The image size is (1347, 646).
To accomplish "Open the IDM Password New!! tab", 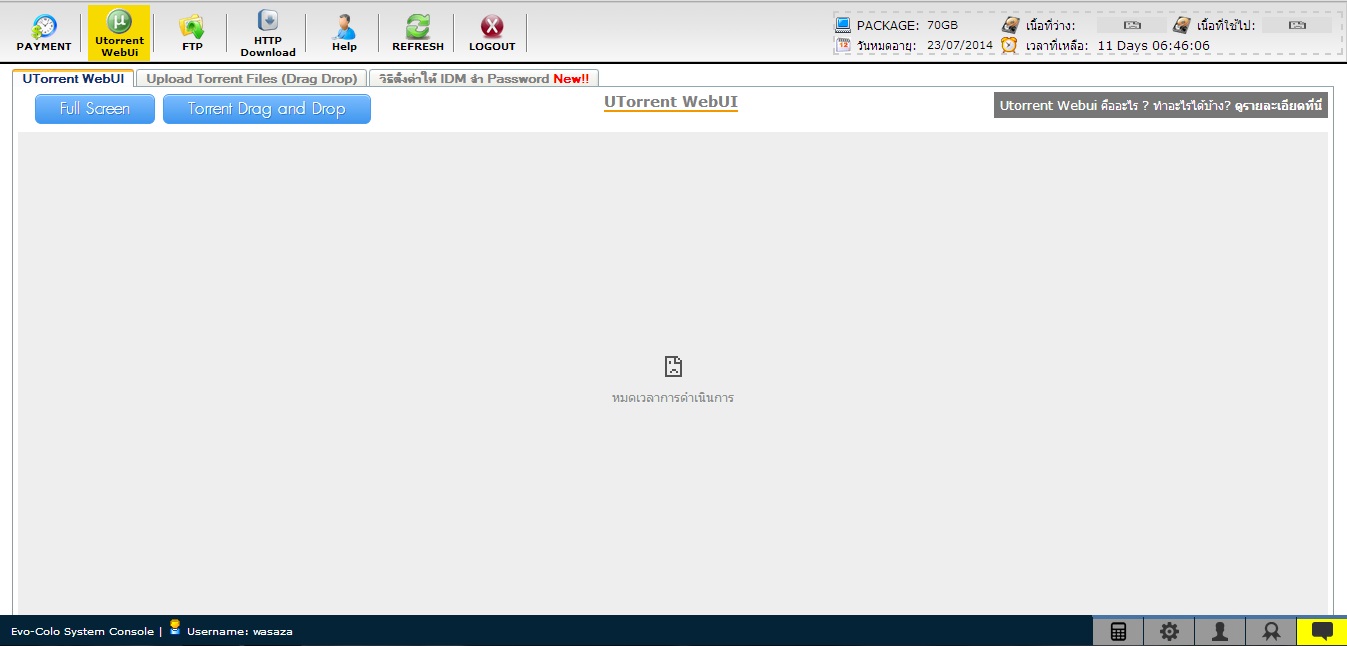I will [x=484, y=78].
